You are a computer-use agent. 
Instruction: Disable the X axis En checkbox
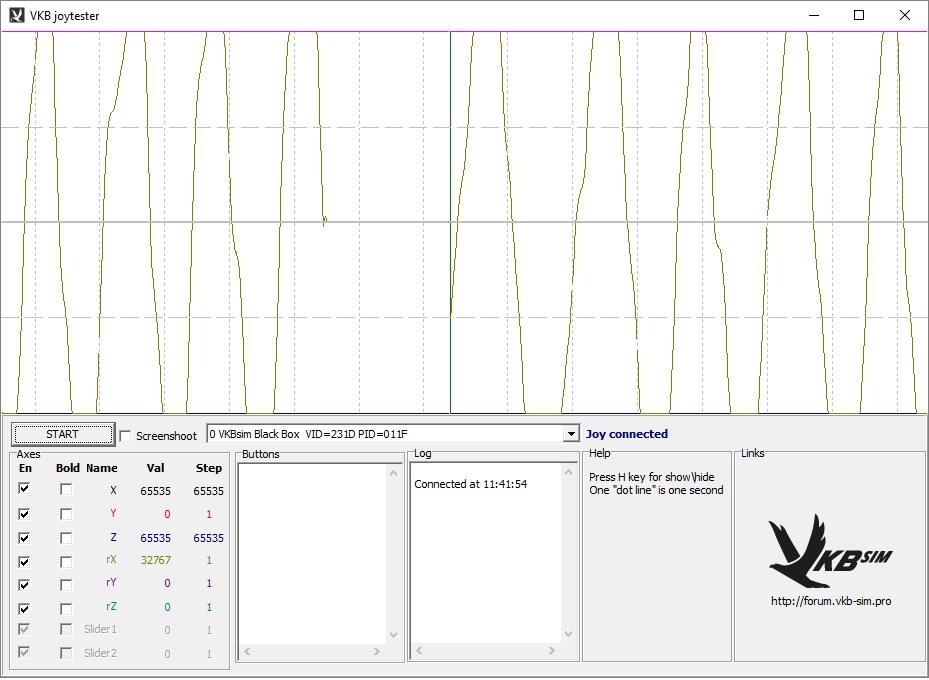tap(24, 489)
